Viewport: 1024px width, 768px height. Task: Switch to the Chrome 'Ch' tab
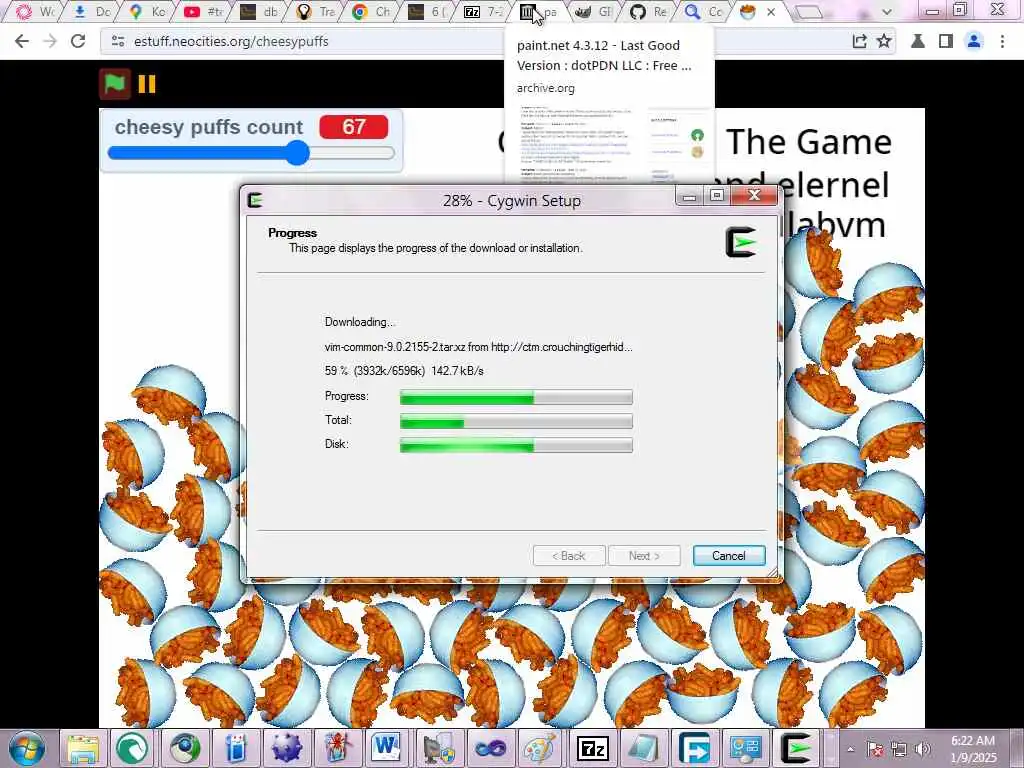(x=370, y=11)
